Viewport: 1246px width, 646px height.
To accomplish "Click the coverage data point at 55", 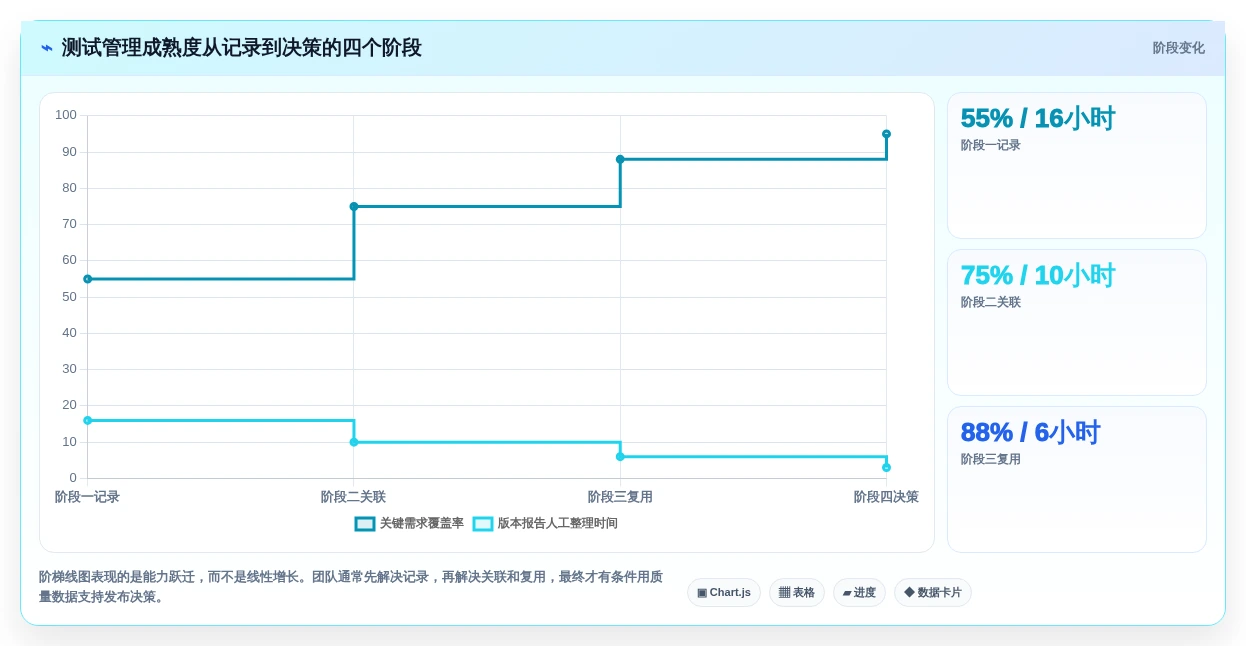I will (87, 279).
